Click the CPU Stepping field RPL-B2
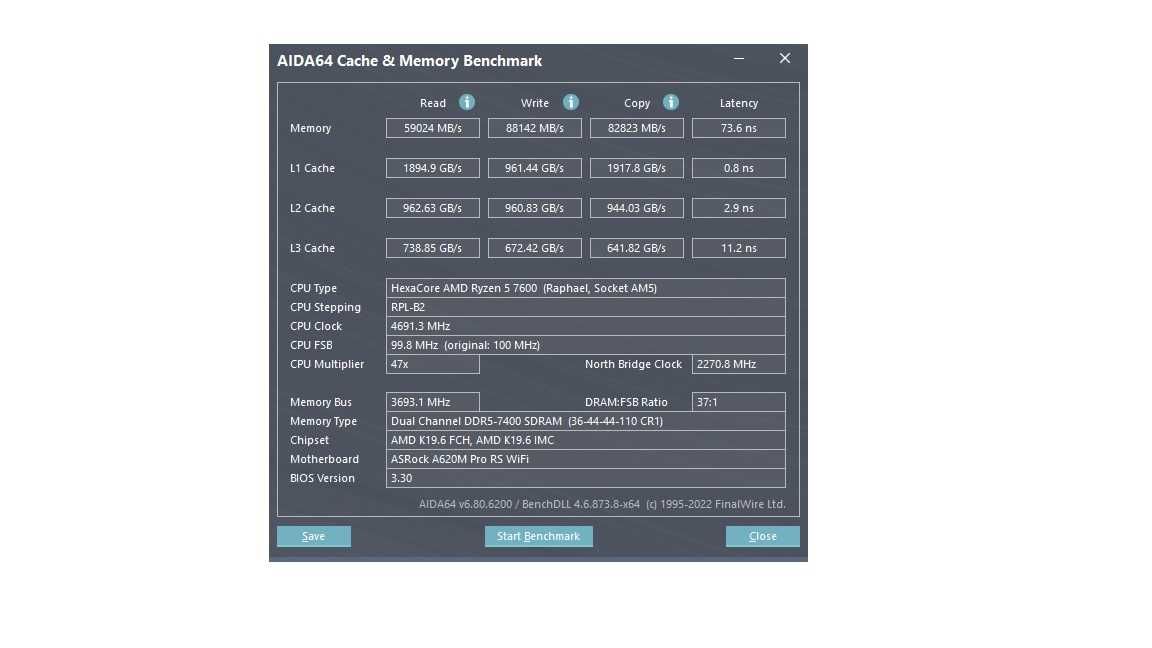This screenshot has height=648, width=1152. point(586,307)
